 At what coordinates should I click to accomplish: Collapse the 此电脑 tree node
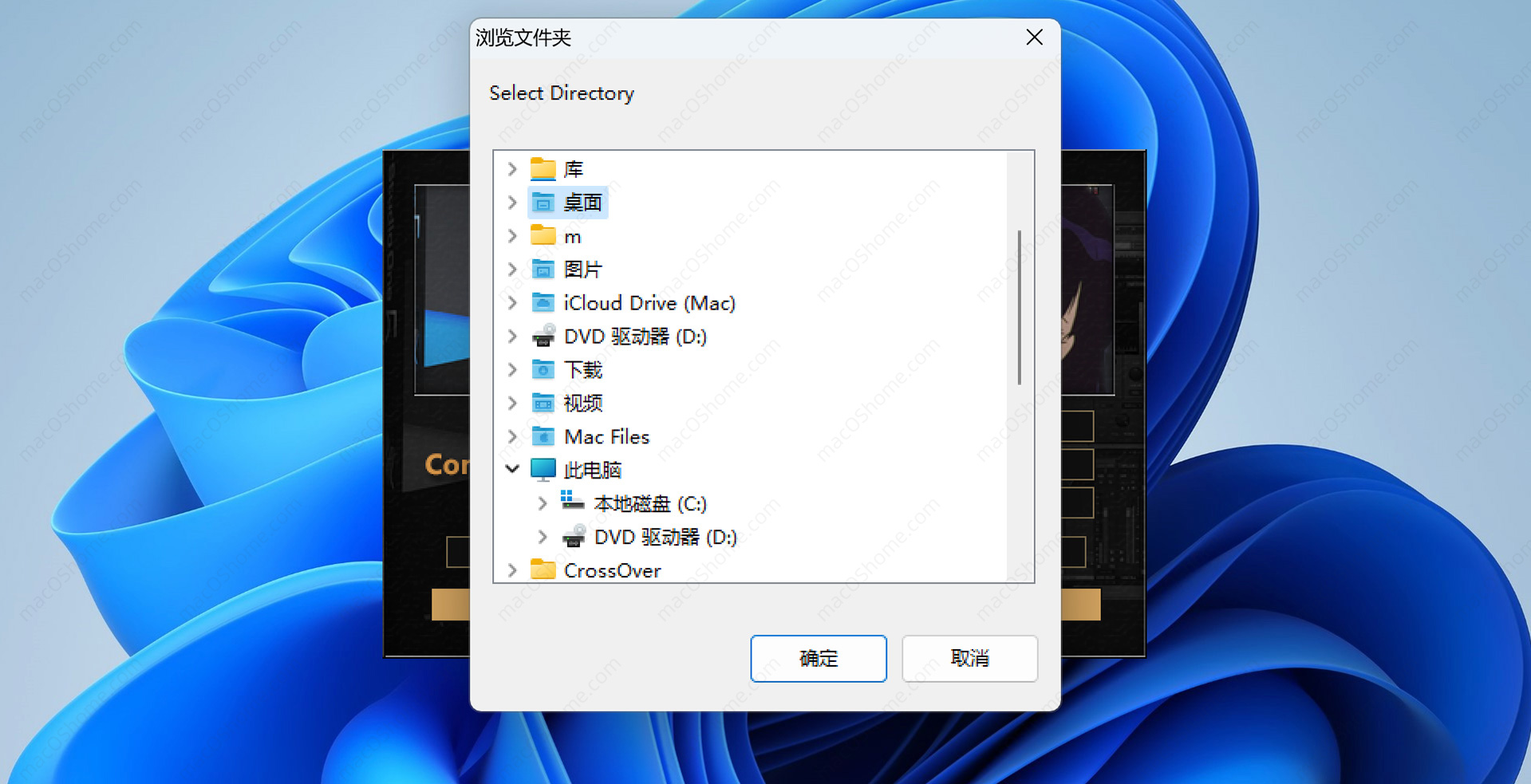click(x=512, y=470)
